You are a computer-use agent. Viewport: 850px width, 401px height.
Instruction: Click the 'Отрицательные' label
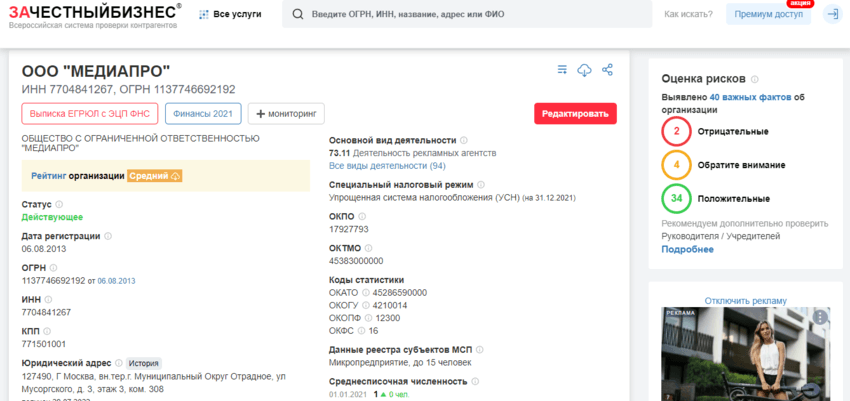coord(733,131)
